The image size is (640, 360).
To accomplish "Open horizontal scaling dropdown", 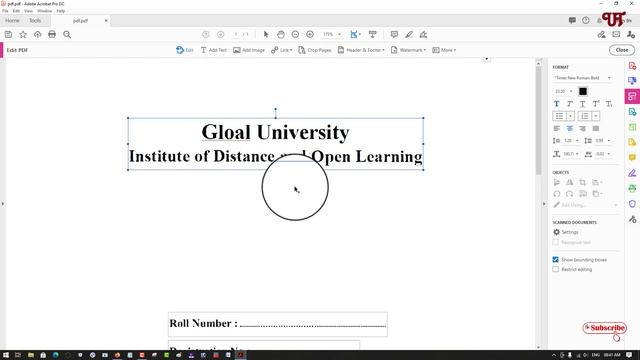I will (577, 154).
